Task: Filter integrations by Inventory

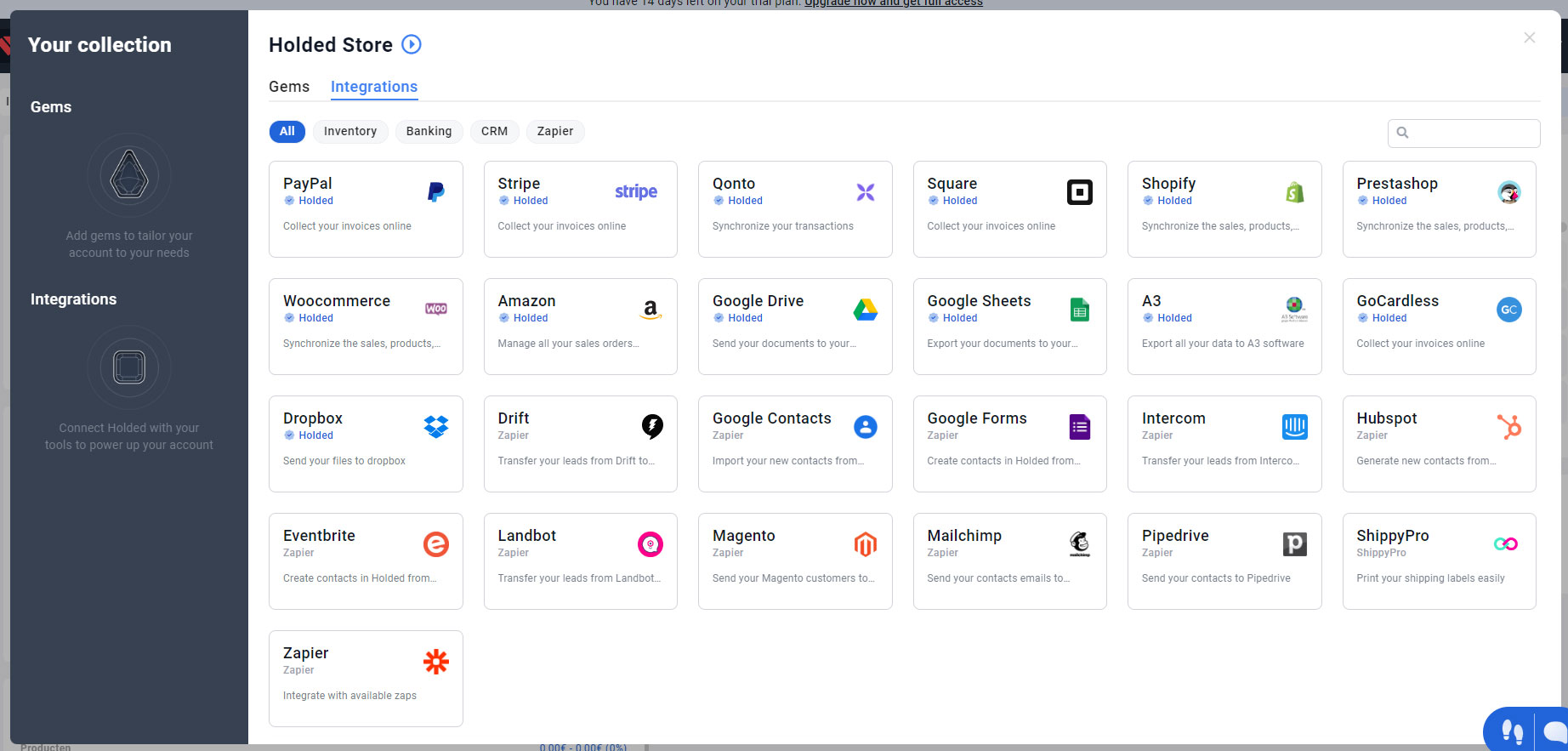Action: click(x=350, y=131)
